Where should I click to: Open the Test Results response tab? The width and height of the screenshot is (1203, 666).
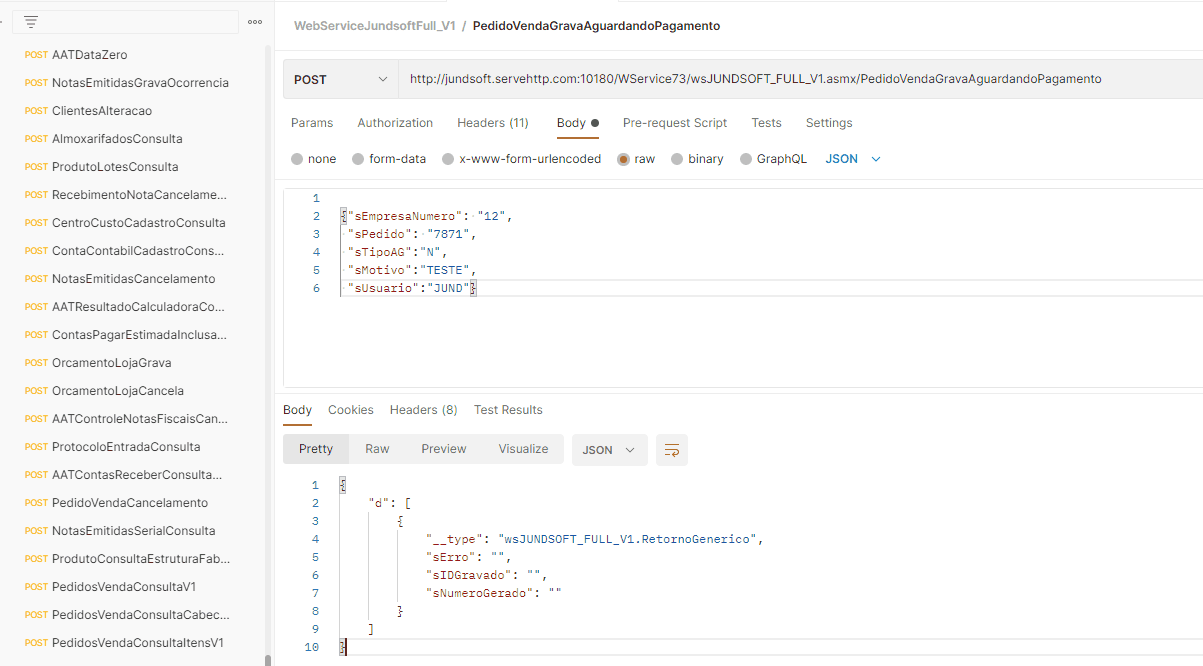(508, 410)
